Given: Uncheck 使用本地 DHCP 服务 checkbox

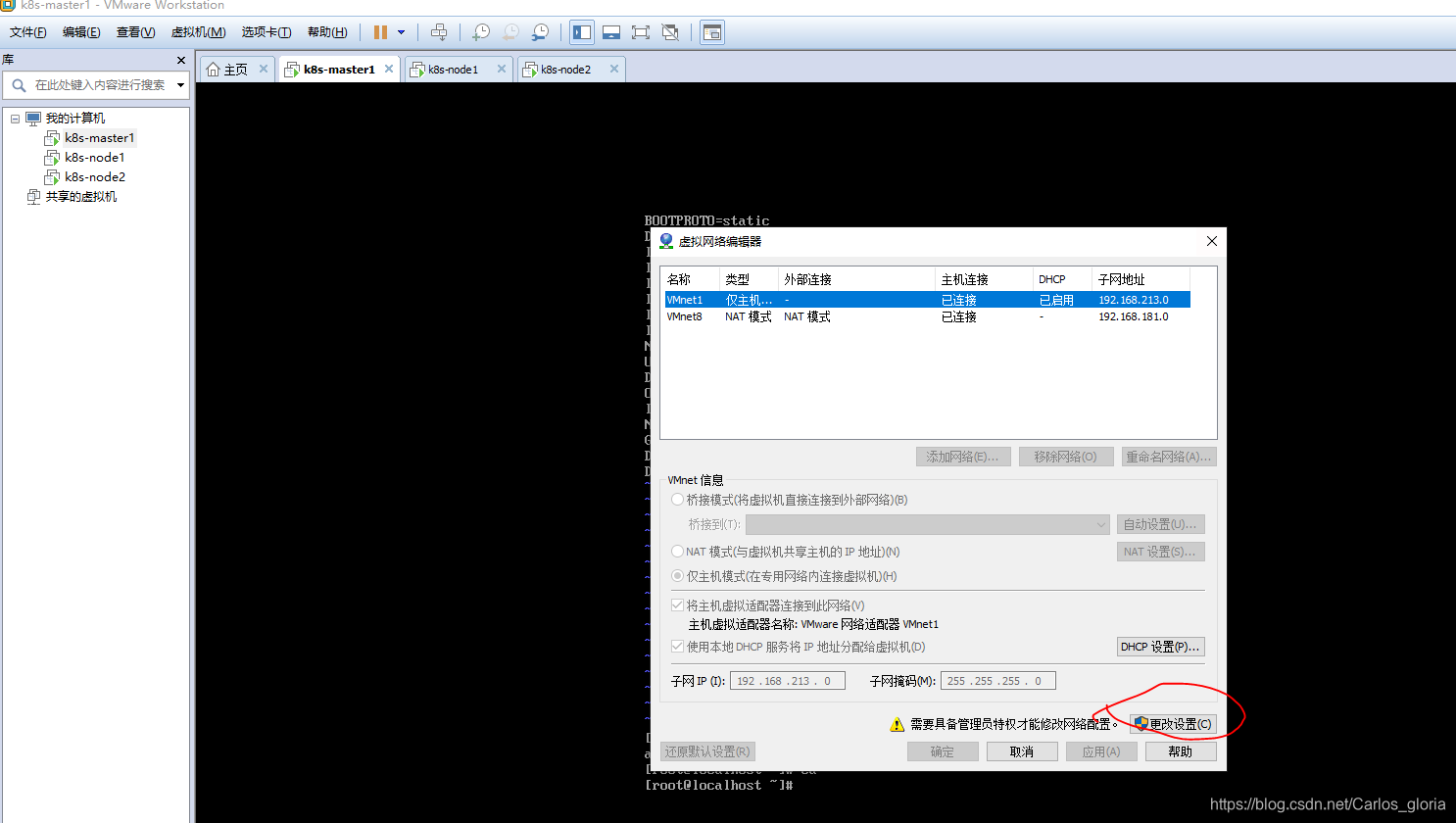Looking at the screenshot, I should [x=677, y=647].
